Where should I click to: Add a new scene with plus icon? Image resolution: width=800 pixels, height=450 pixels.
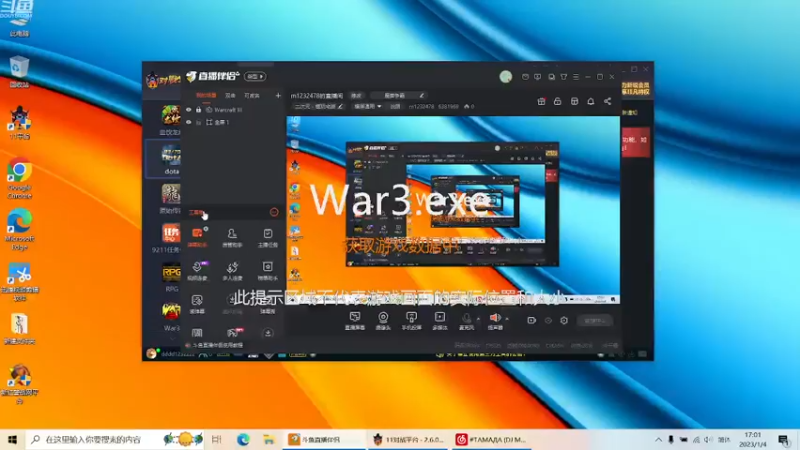[x=278, y=95]
